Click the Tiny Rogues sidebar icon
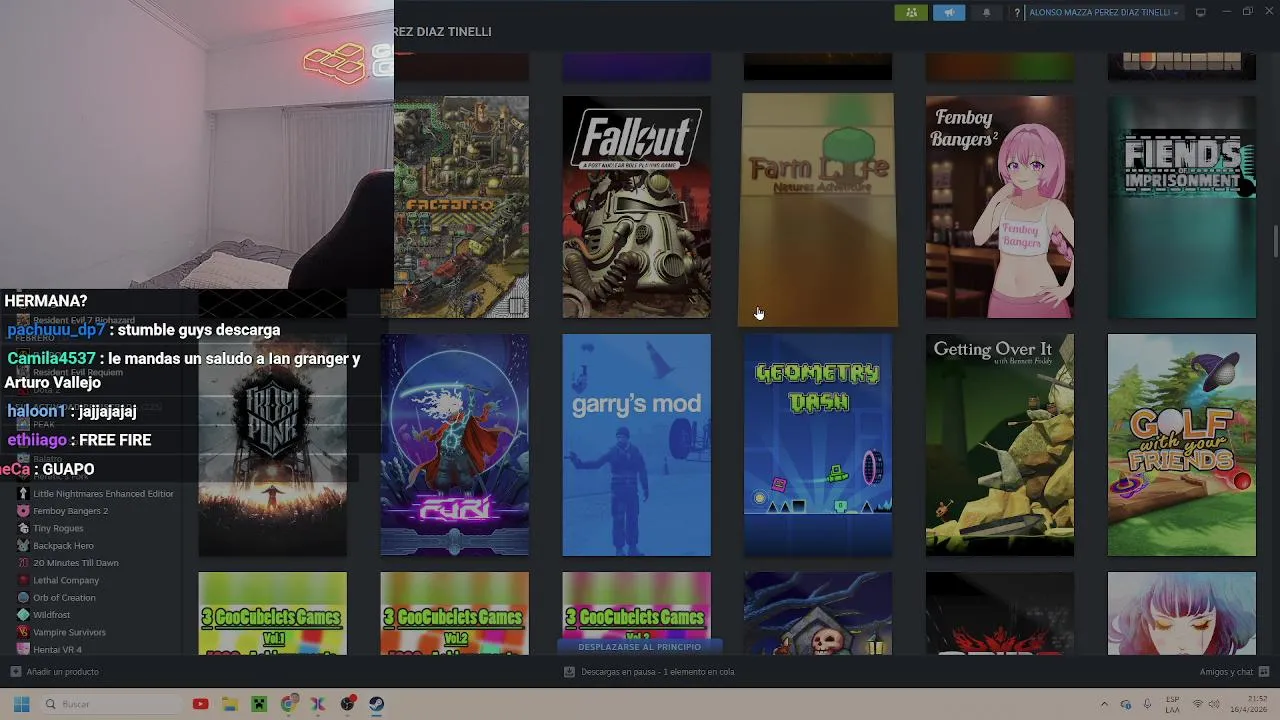Image resolution: width=1280 pixels, height=720 pixels. tap(23, 528)
